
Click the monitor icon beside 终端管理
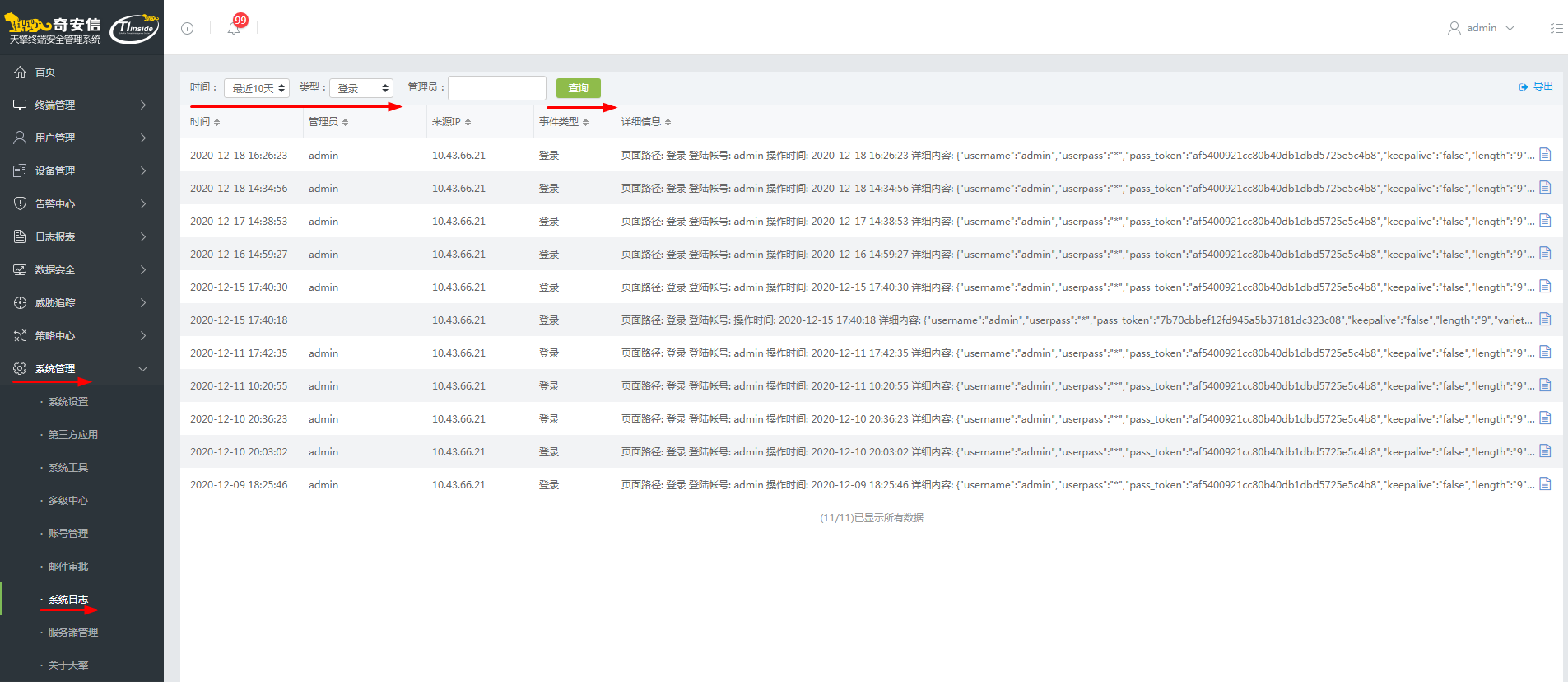[20, 105]
